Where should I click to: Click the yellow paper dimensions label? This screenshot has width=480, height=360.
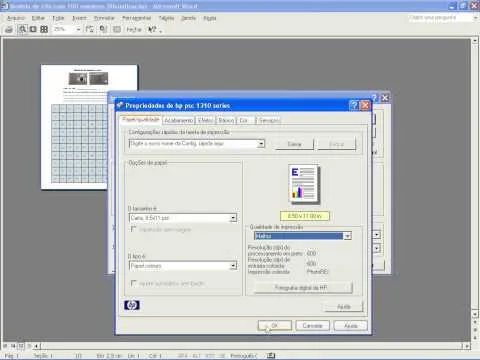[x=305, y=216]
